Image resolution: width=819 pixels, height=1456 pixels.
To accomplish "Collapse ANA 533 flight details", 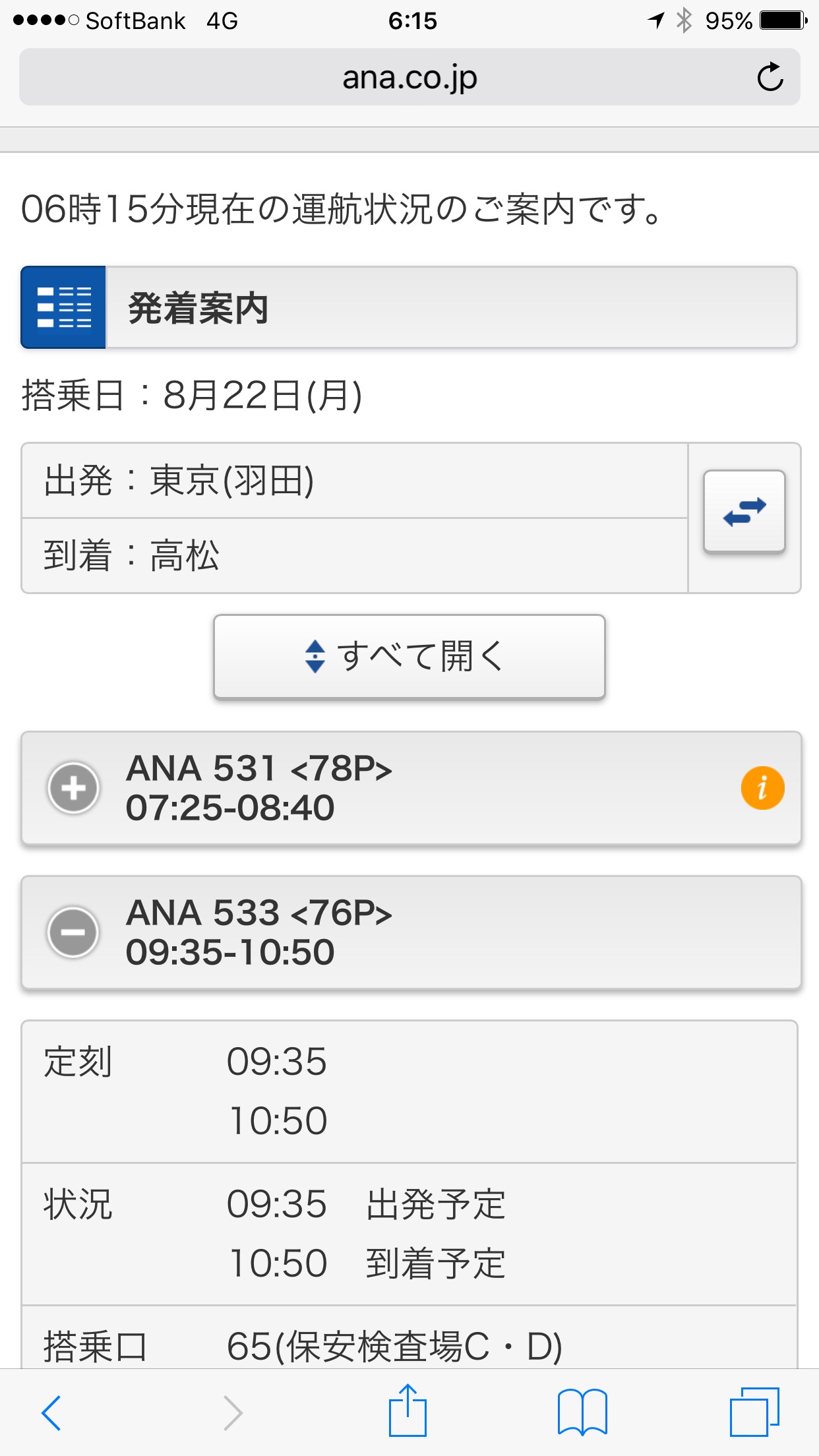I will coord(74,932).
